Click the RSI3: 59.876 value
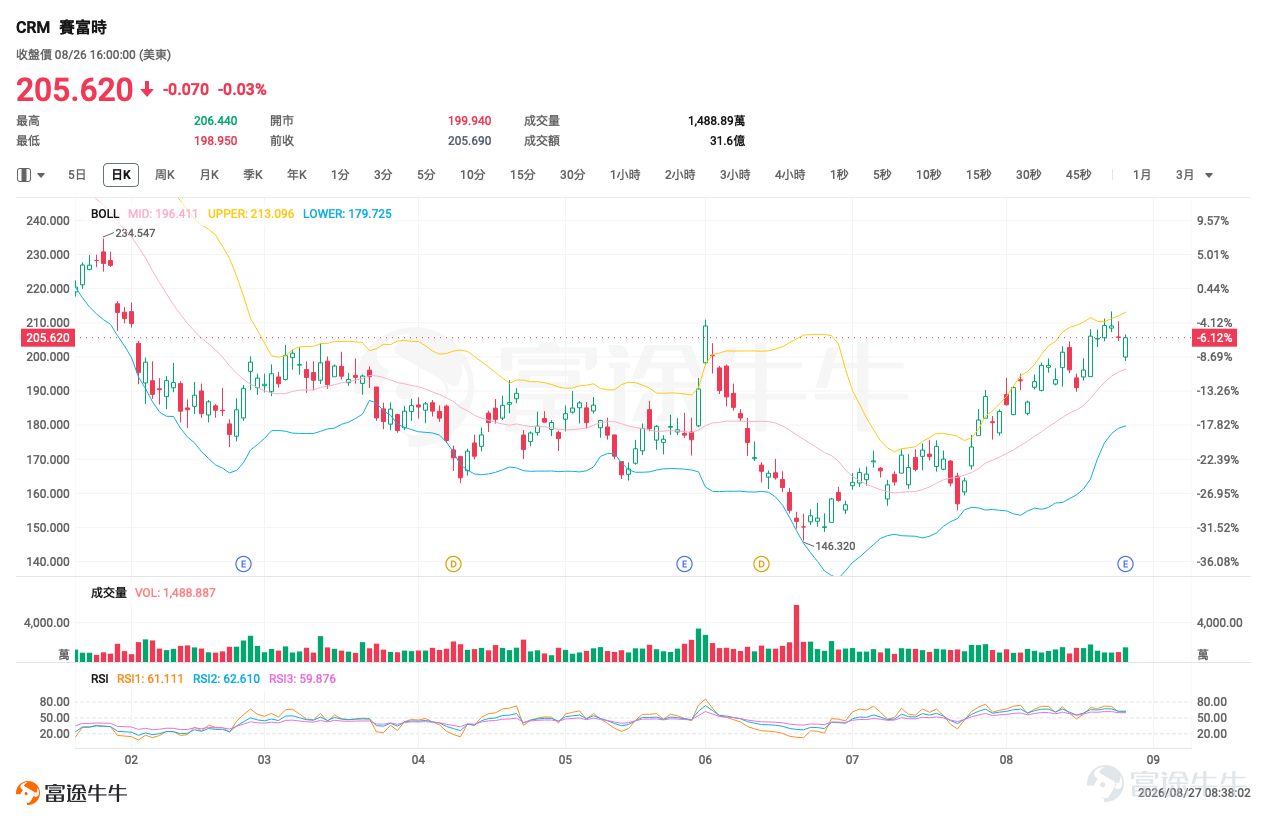Screen dimensions: 1267x820 point(302,679)
